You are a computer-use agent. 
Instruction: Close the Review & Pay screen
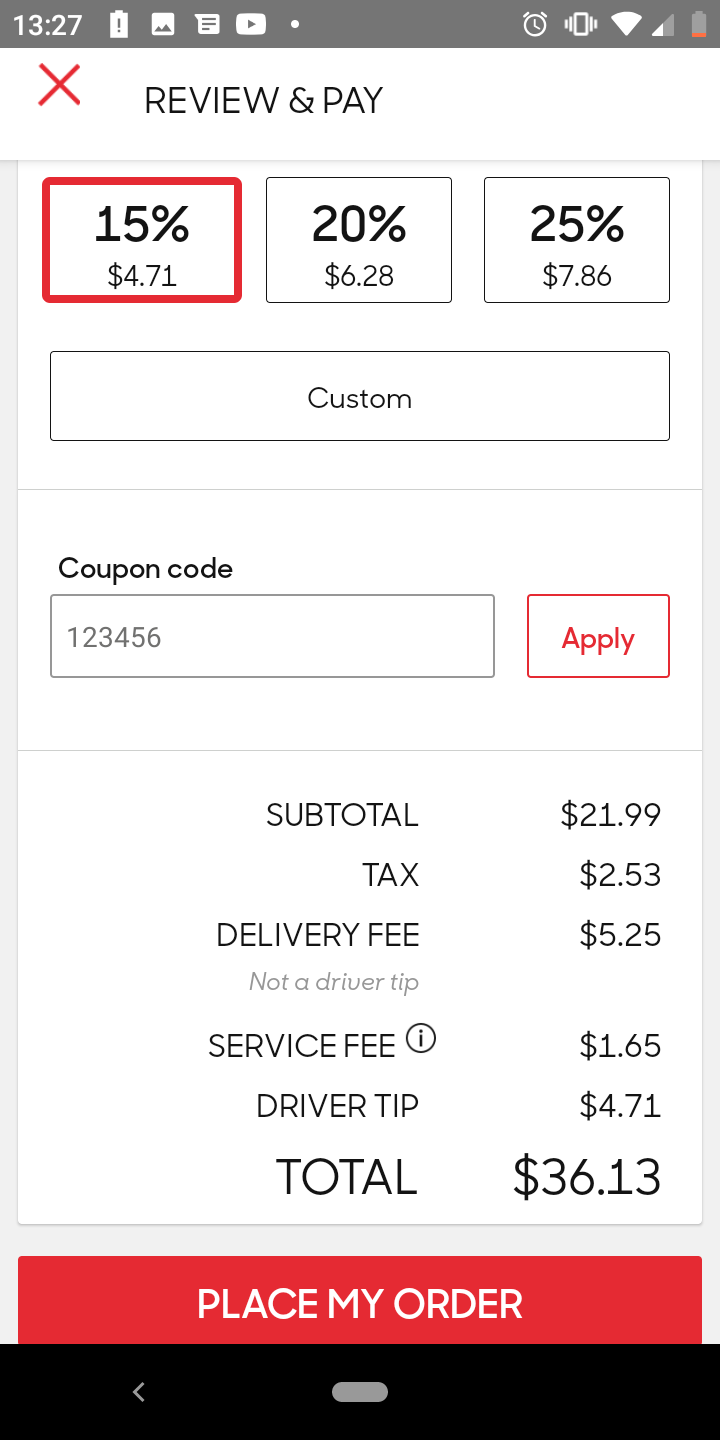(x=59, y=85)
